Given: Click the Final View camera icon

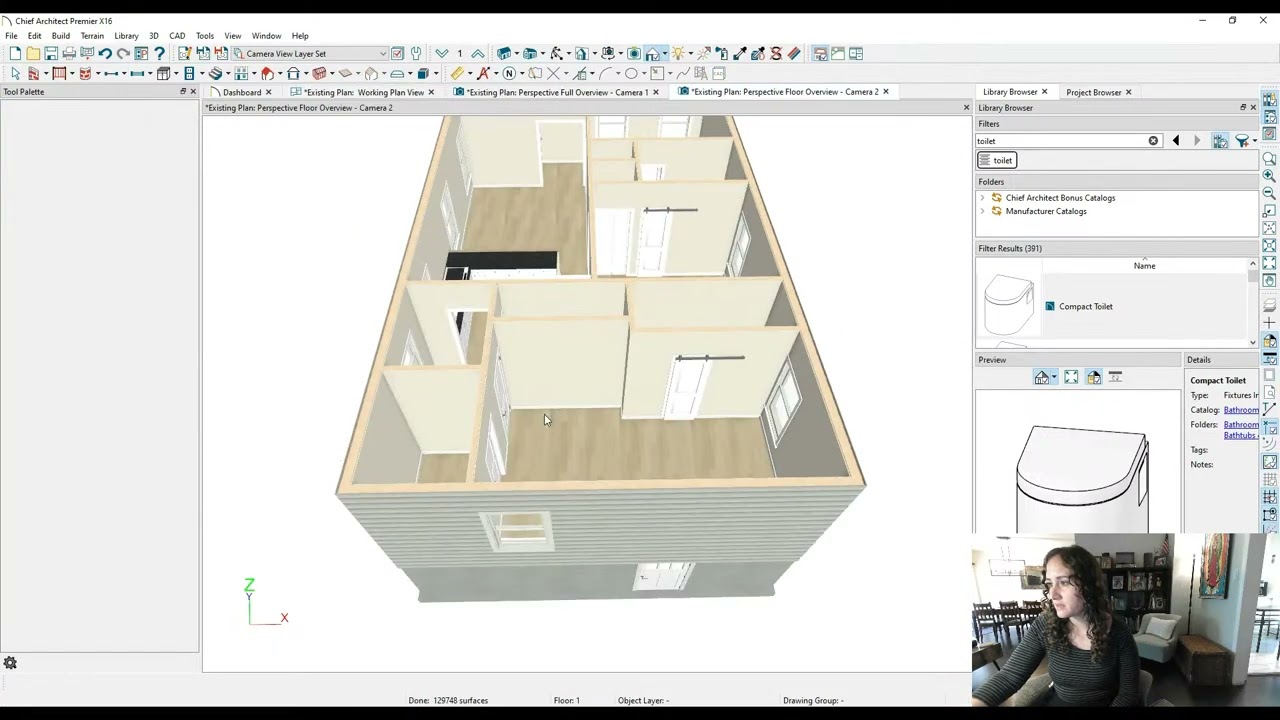Looking at the screenshot, I should [x=633, y=53].
